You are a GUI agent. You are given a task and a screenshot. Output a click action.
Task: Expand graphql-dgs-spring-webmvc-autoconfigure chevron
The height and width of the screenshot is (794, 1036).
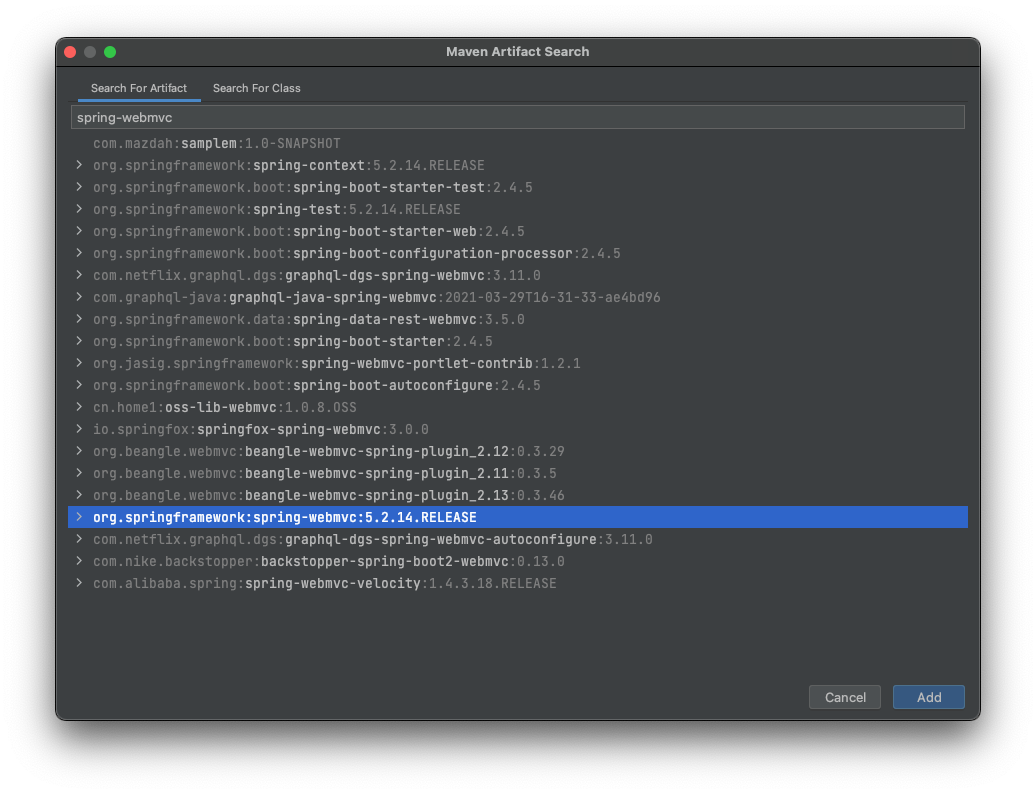point(79,539)
